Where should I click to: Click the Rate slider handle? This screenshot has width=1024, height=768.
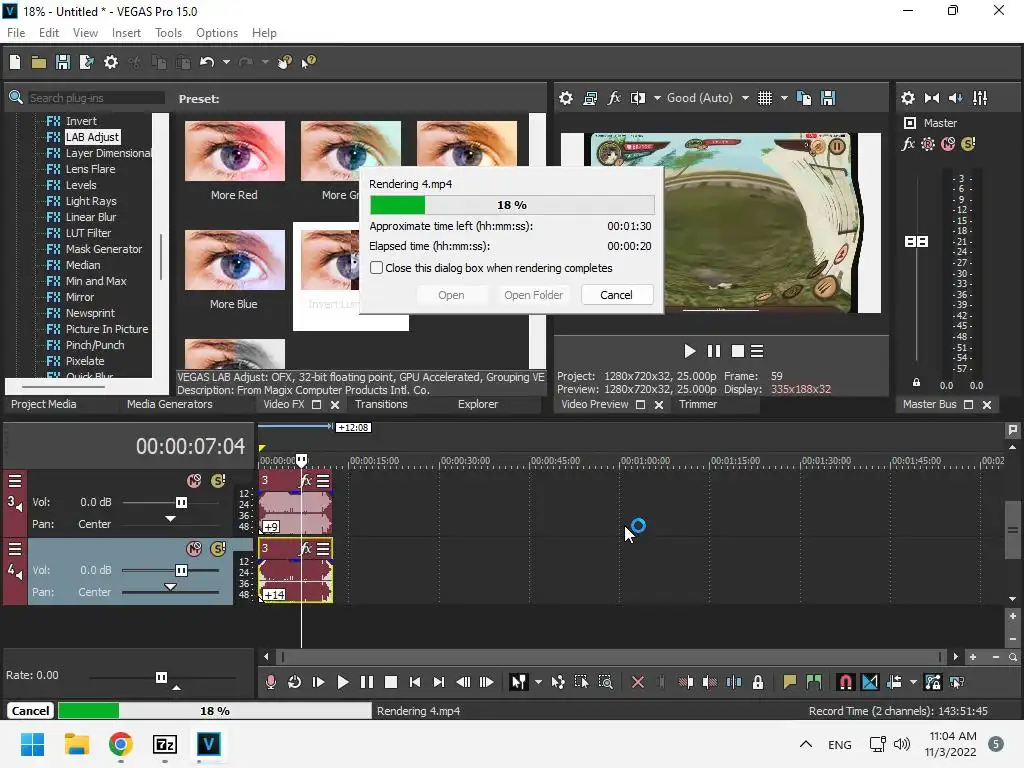[161, 677]
